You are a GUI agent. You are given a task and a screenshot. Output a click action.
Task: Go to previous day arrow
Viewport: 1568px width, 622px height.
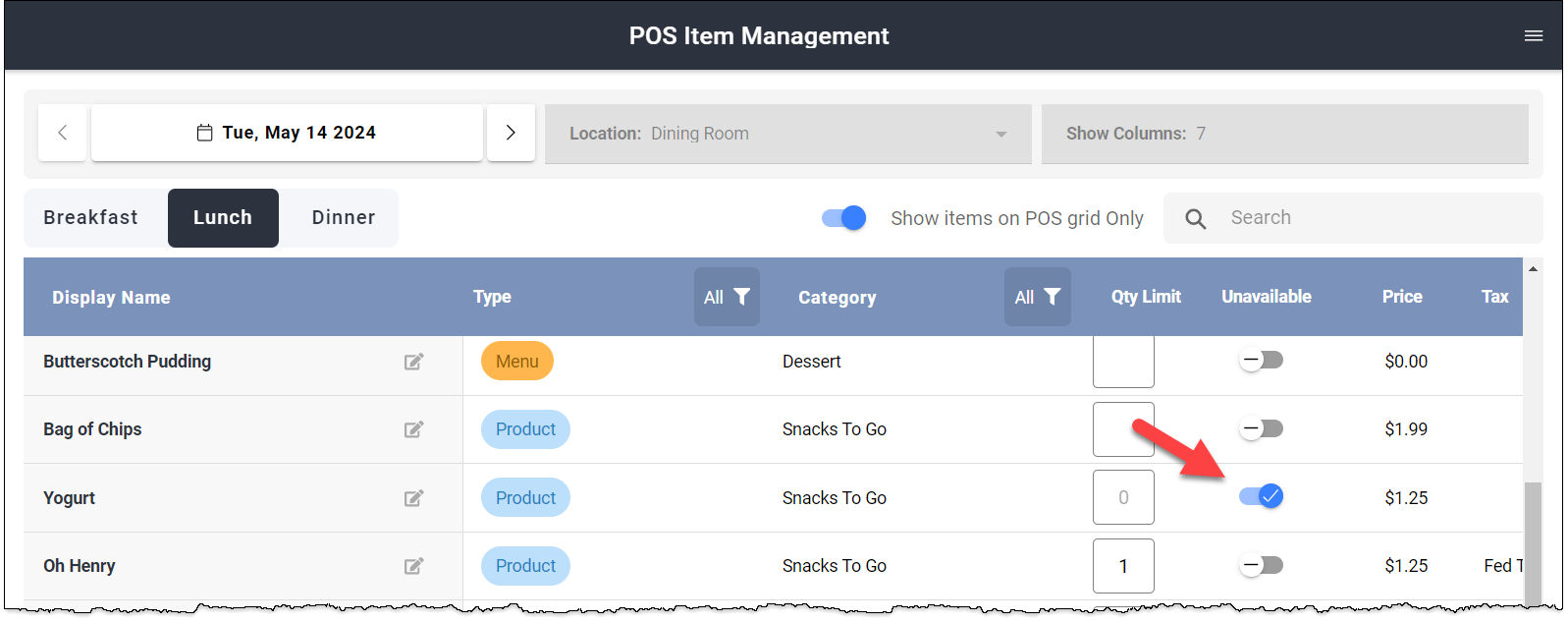point(63,133)
